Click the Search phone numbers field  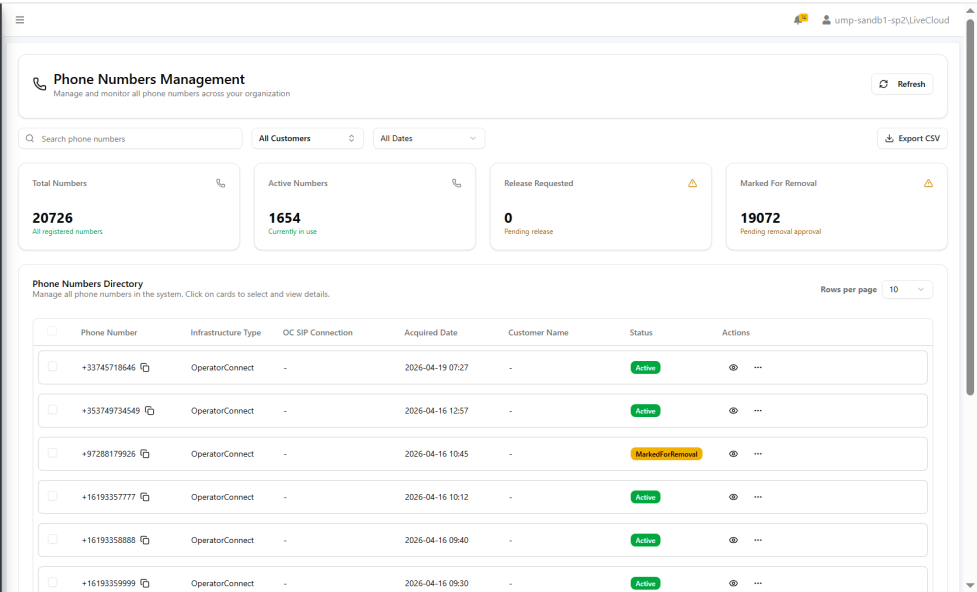coord(130,139)
